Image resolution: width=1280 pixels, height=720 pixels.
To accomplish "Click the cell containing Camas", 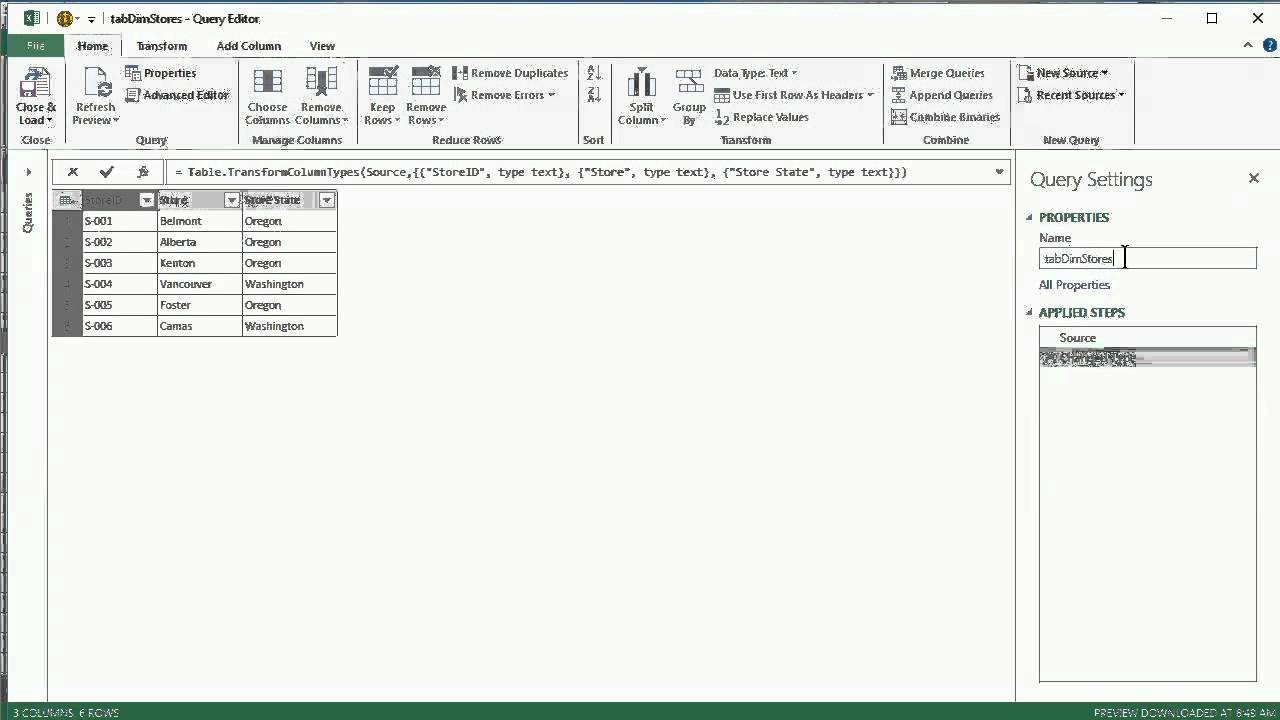I will pos(199,326).
